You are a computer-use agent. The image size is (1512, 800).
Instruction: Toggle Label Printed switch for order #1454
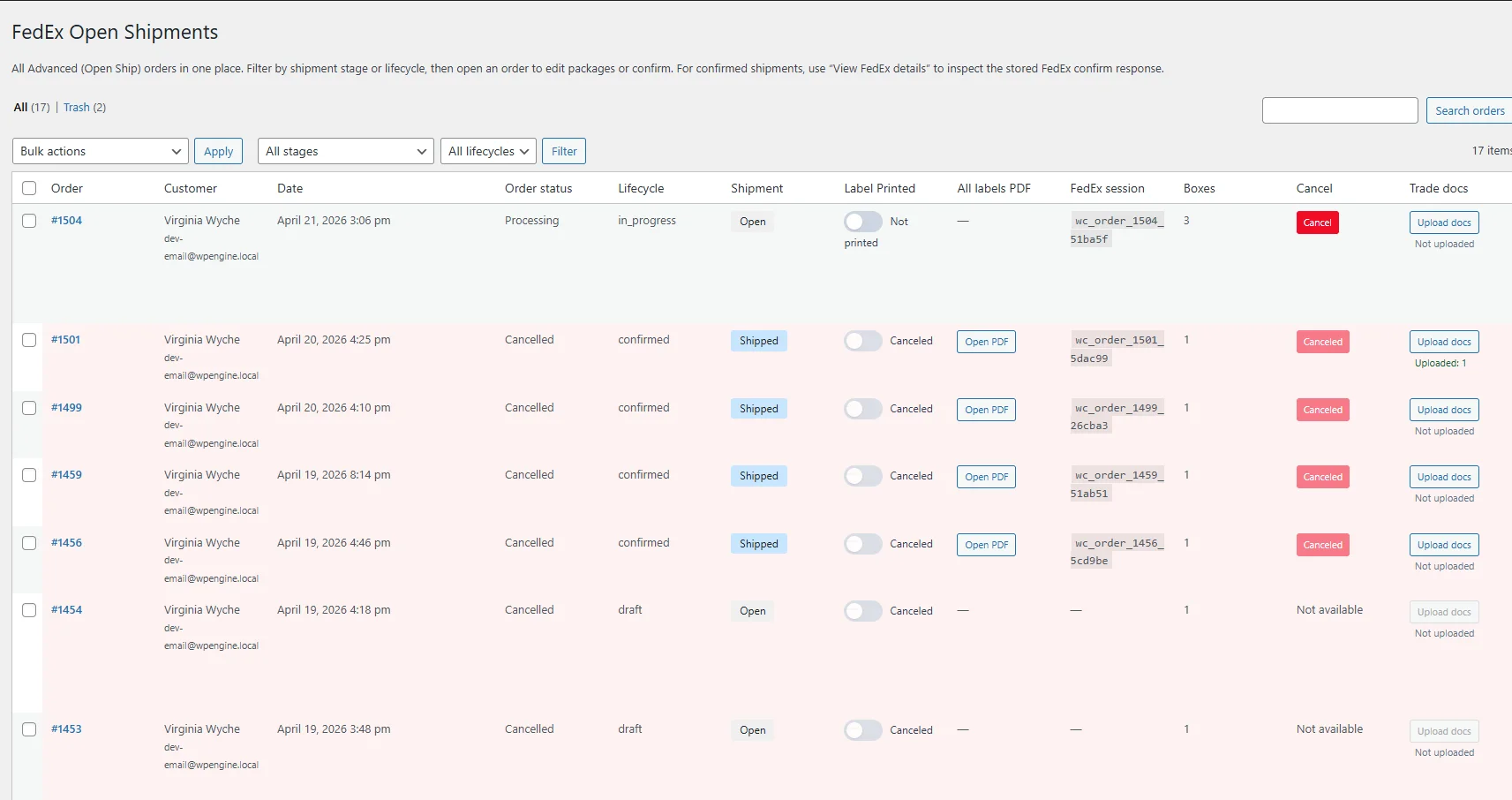pyautogui.click(x=862, y=611)
